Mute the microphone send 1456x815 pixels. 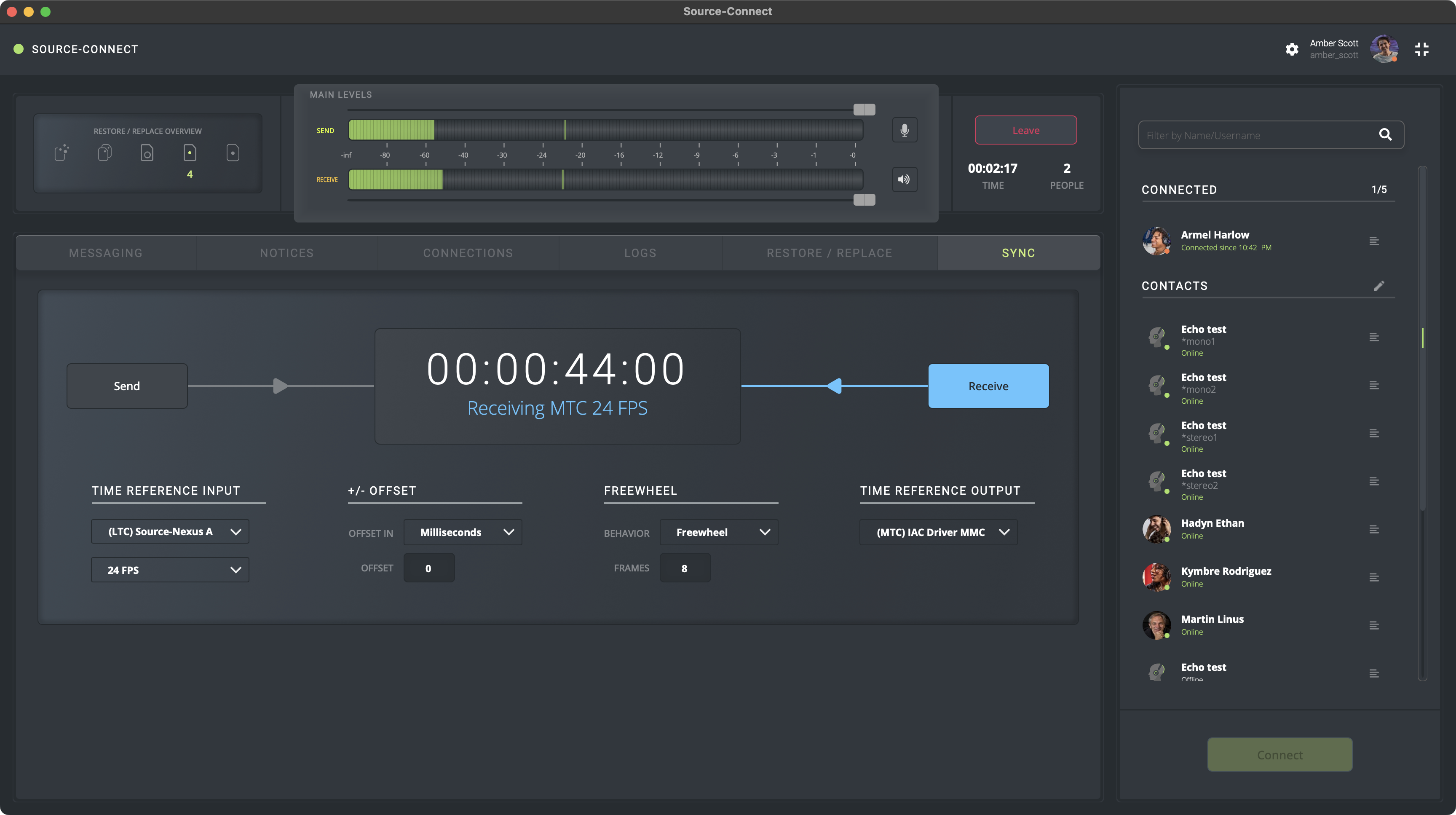(x=905, y=130)
